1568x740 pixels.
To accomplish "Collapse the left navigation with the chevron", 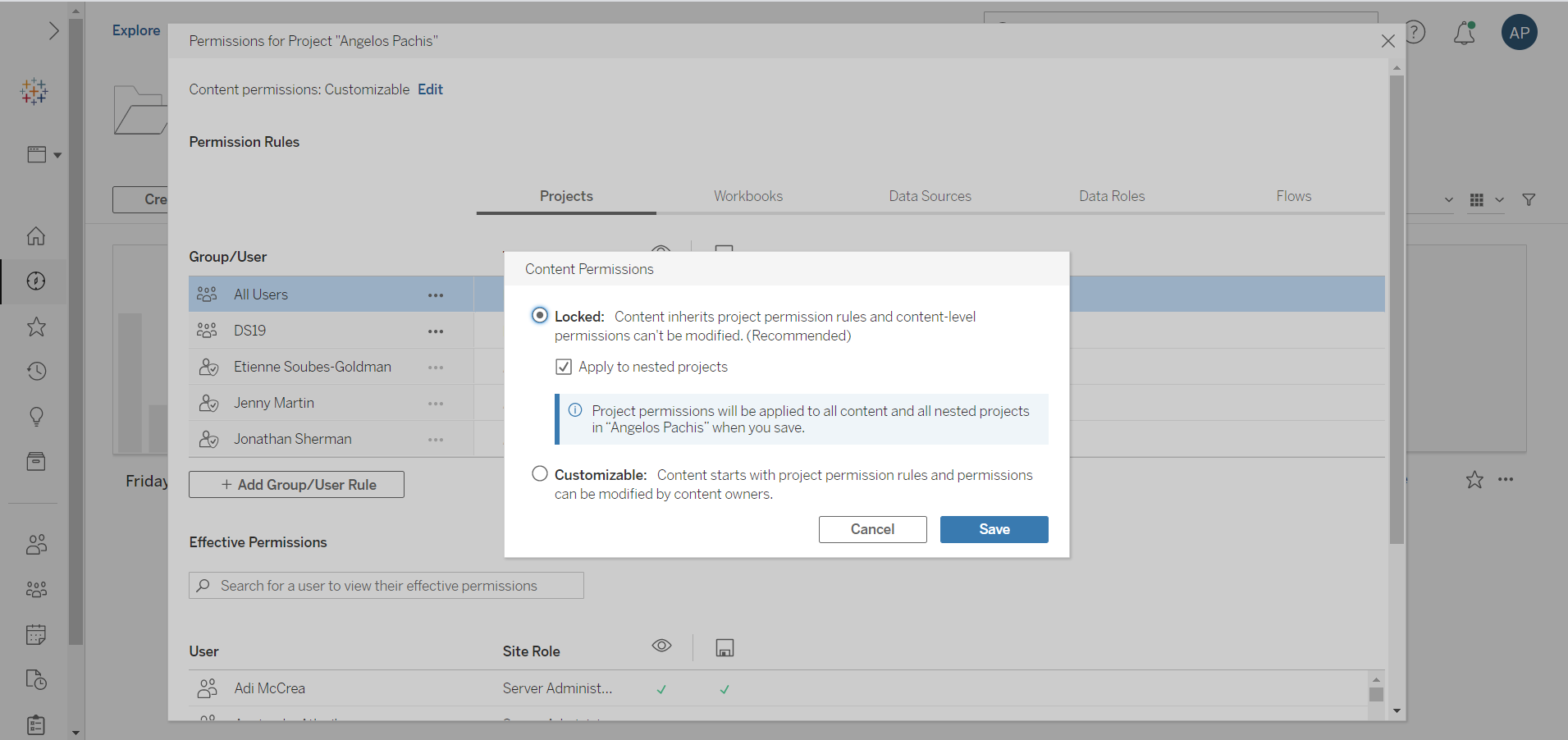I will [x=54, y=30].
